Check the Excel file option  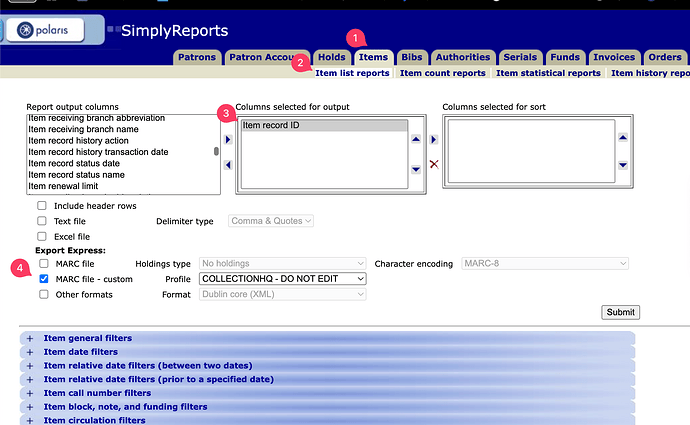42,236
